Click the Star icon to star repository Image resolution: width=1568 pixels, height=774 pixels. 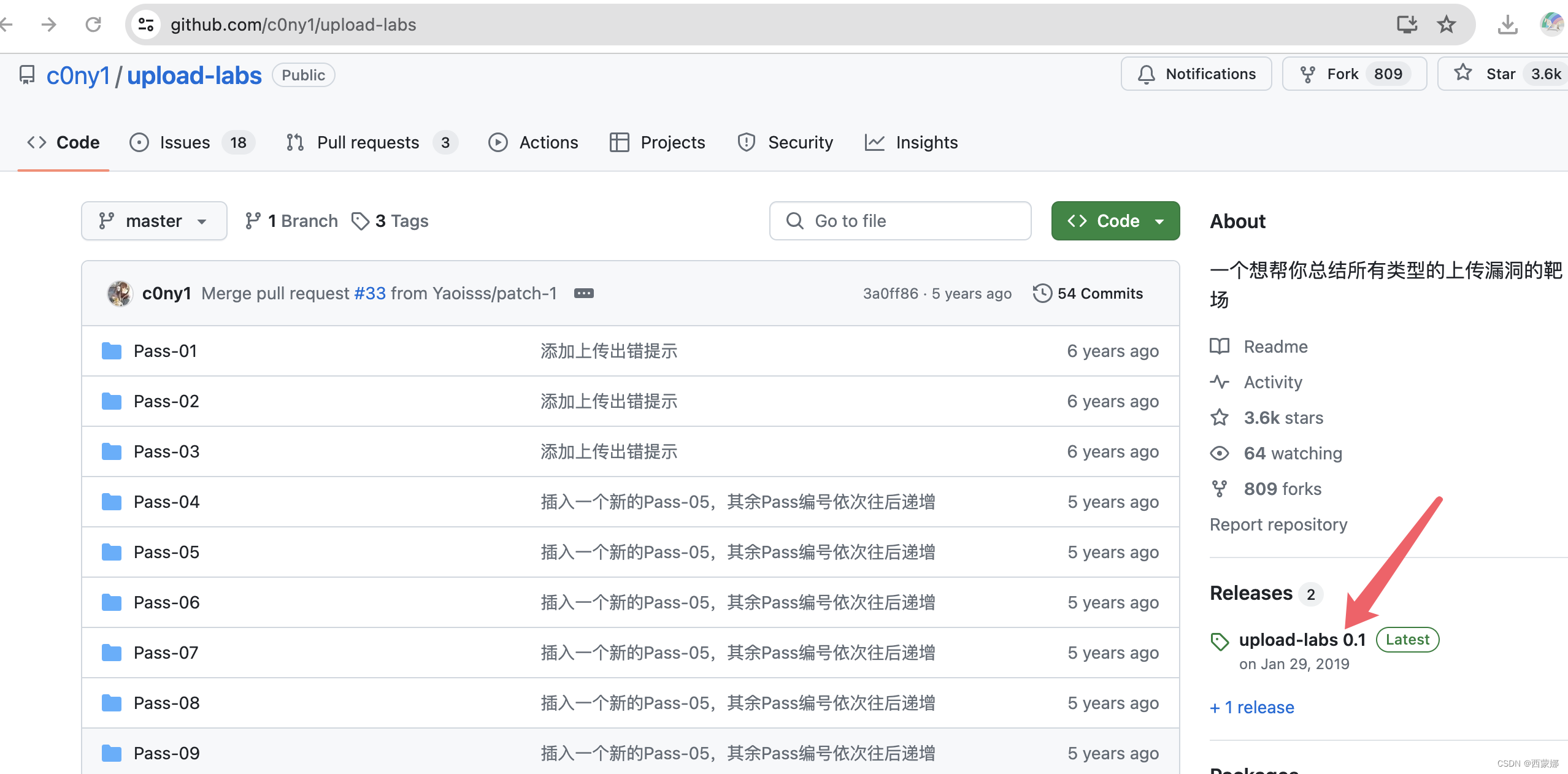[1463, 74]
